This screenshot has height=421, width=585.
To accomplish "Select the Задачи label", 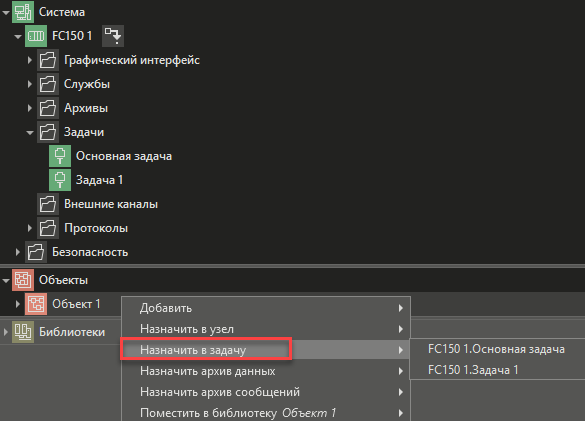I will pos(84,132).
